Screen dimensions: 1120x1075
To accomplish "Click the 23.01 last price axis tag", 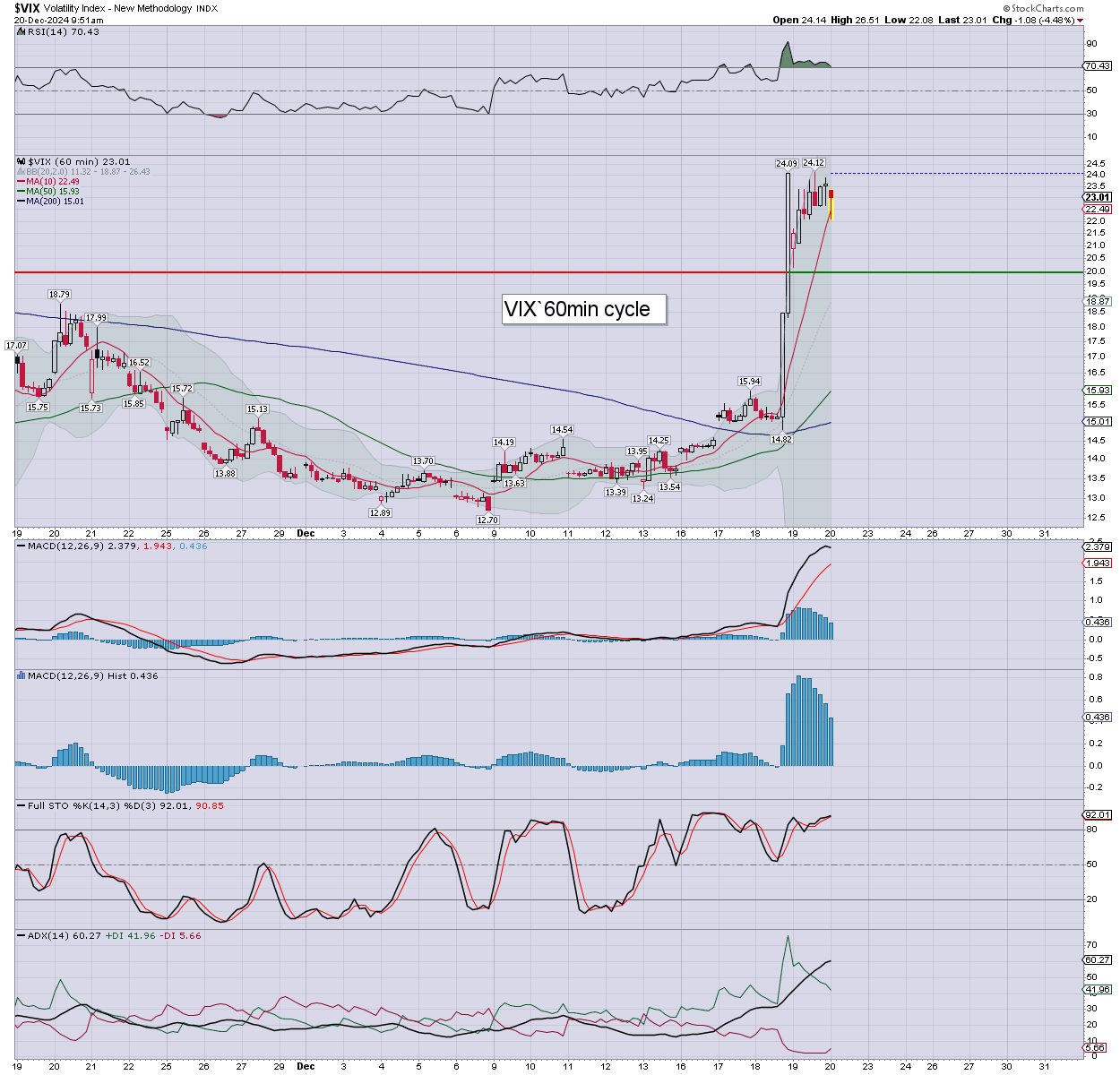I will pyautogui.click(x=1098, y=197).
